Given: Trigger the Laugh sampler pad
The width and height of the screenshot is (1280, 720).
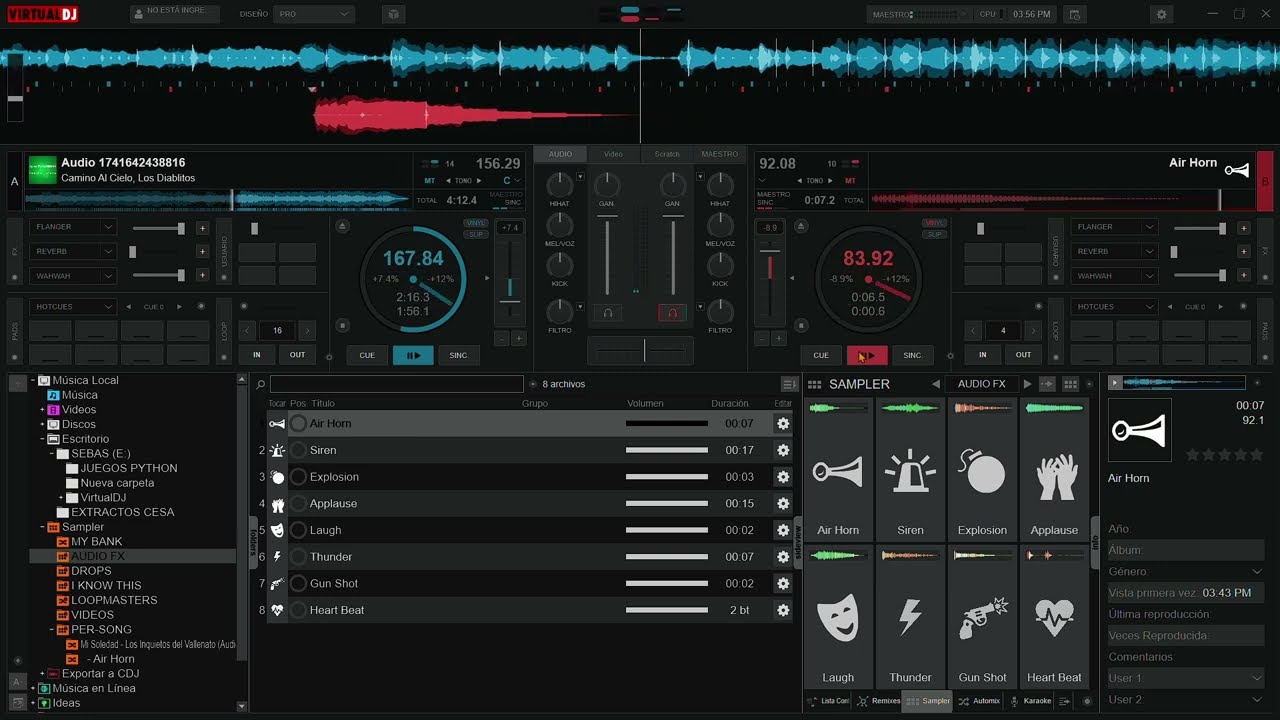Looking at the screenshot, I should tap(838, 617).
